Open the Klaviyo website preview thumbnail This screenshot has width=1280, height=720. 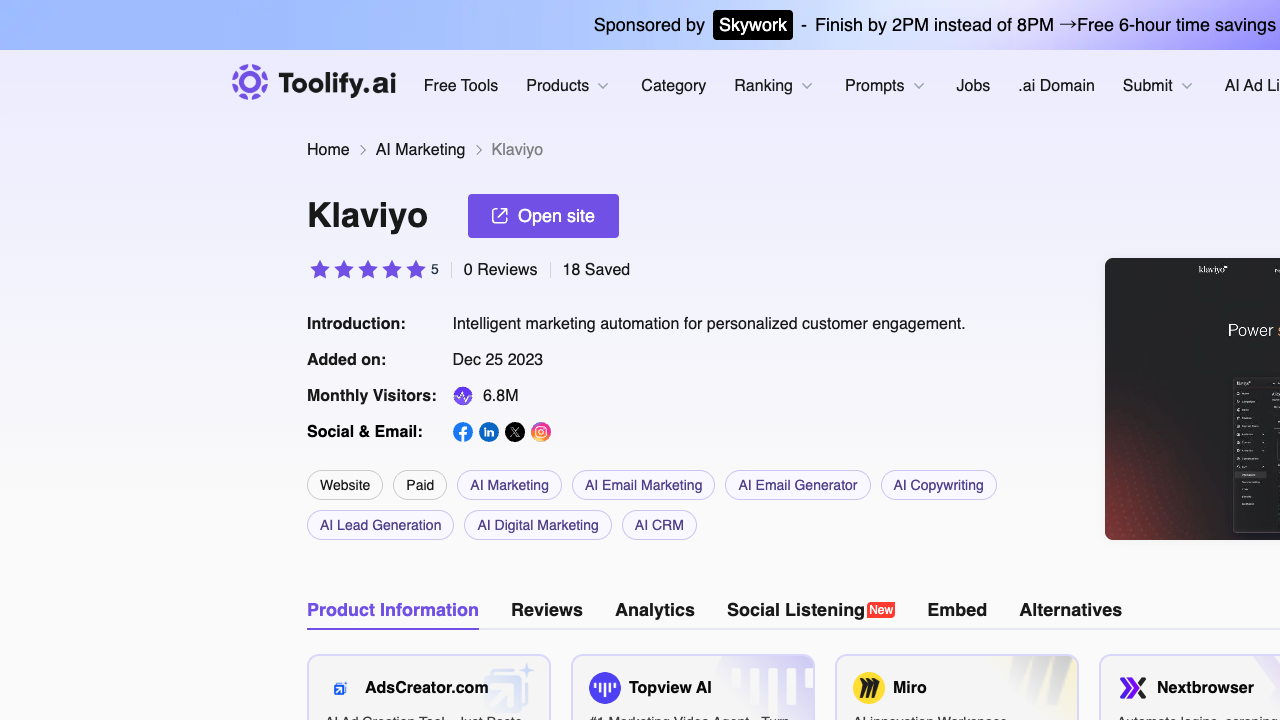(1192, 399)
